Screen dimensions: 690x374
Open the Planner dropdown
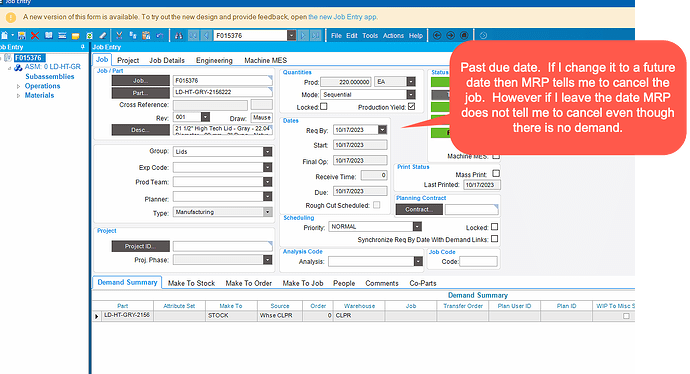click(x=268, y=197)
